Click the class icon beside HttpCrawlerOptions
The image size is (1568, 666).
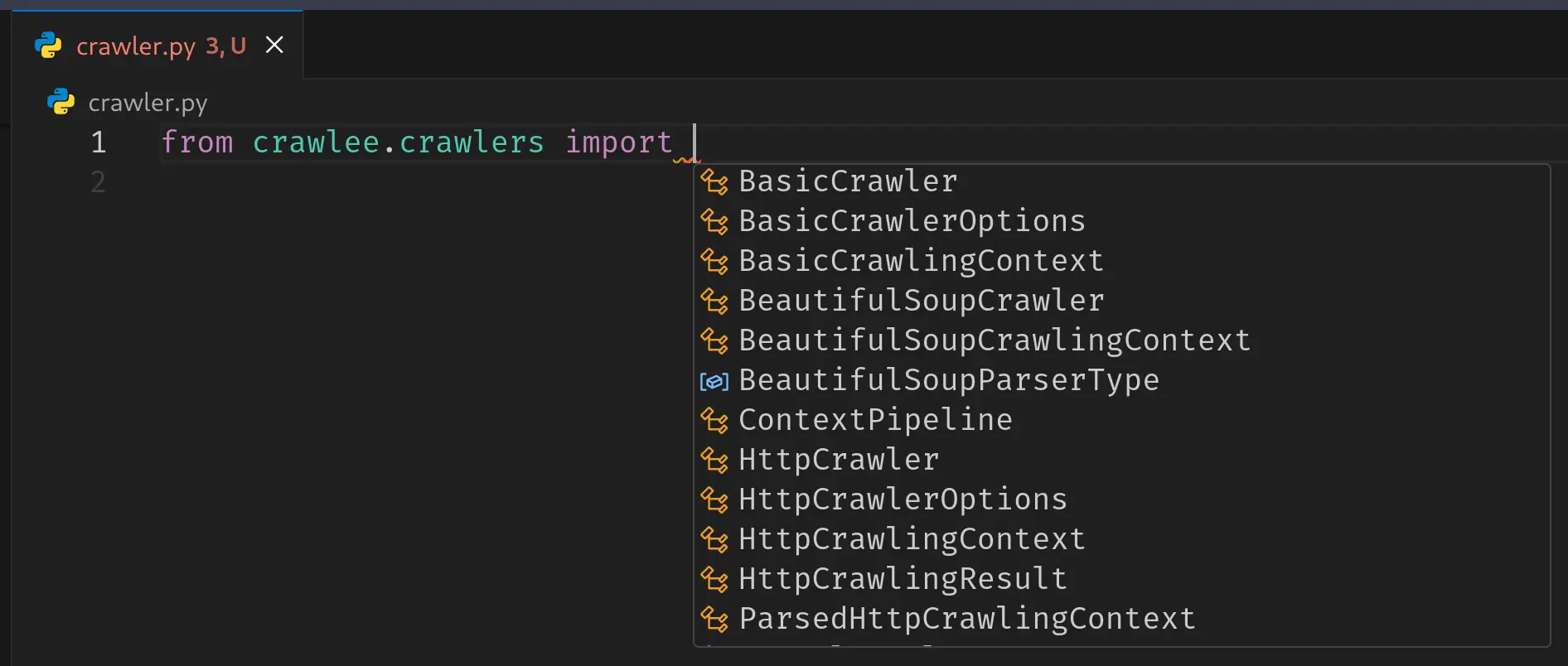click(x=714, y=499)
